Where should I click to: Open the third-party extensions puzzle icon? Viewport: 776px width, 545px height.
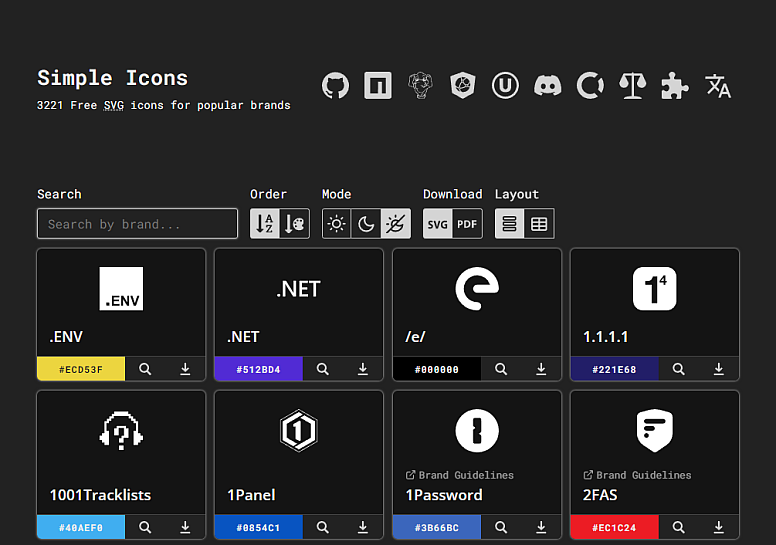click(x=675, y=86)
